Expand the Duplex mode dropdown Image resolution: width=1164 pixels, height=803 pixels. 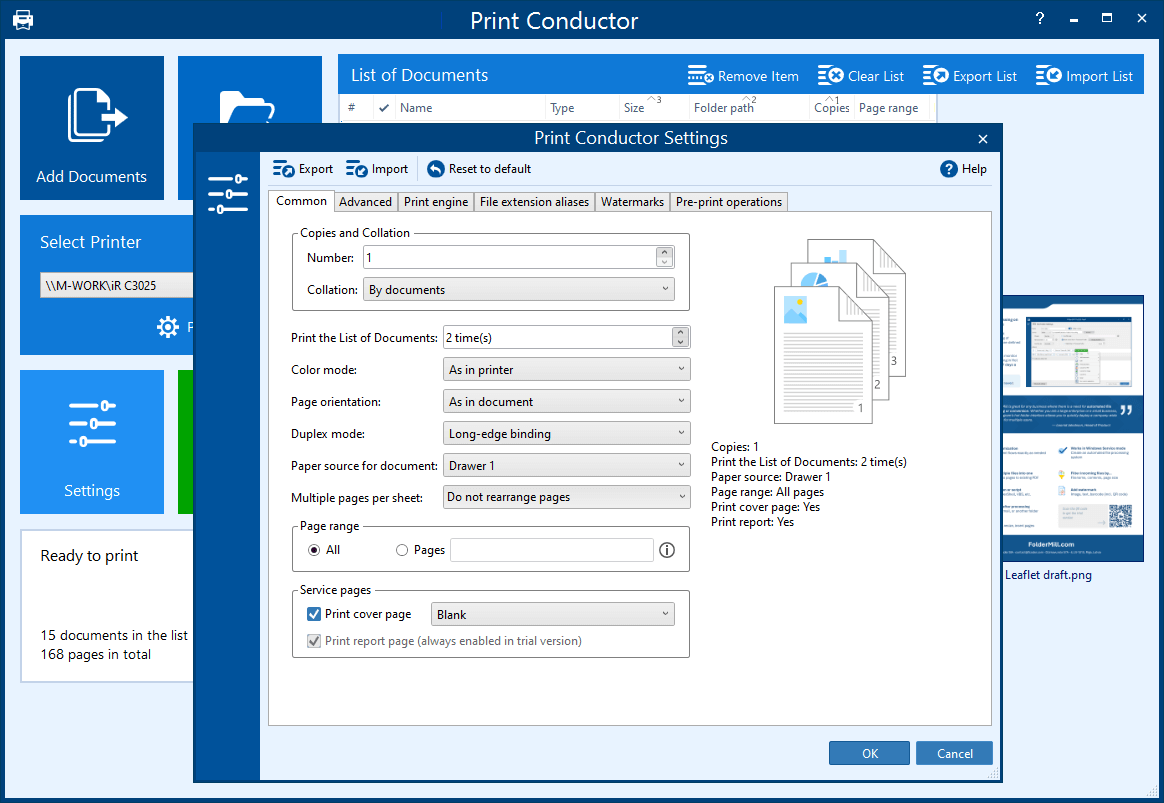coord(566,433)
